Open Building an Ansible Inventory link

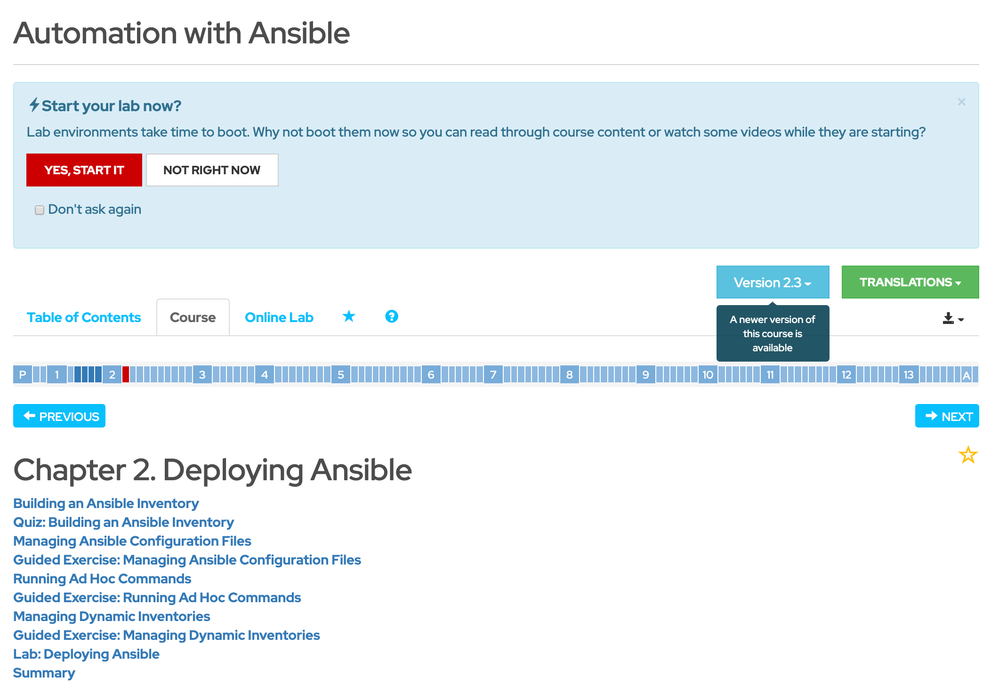[106, 504]
